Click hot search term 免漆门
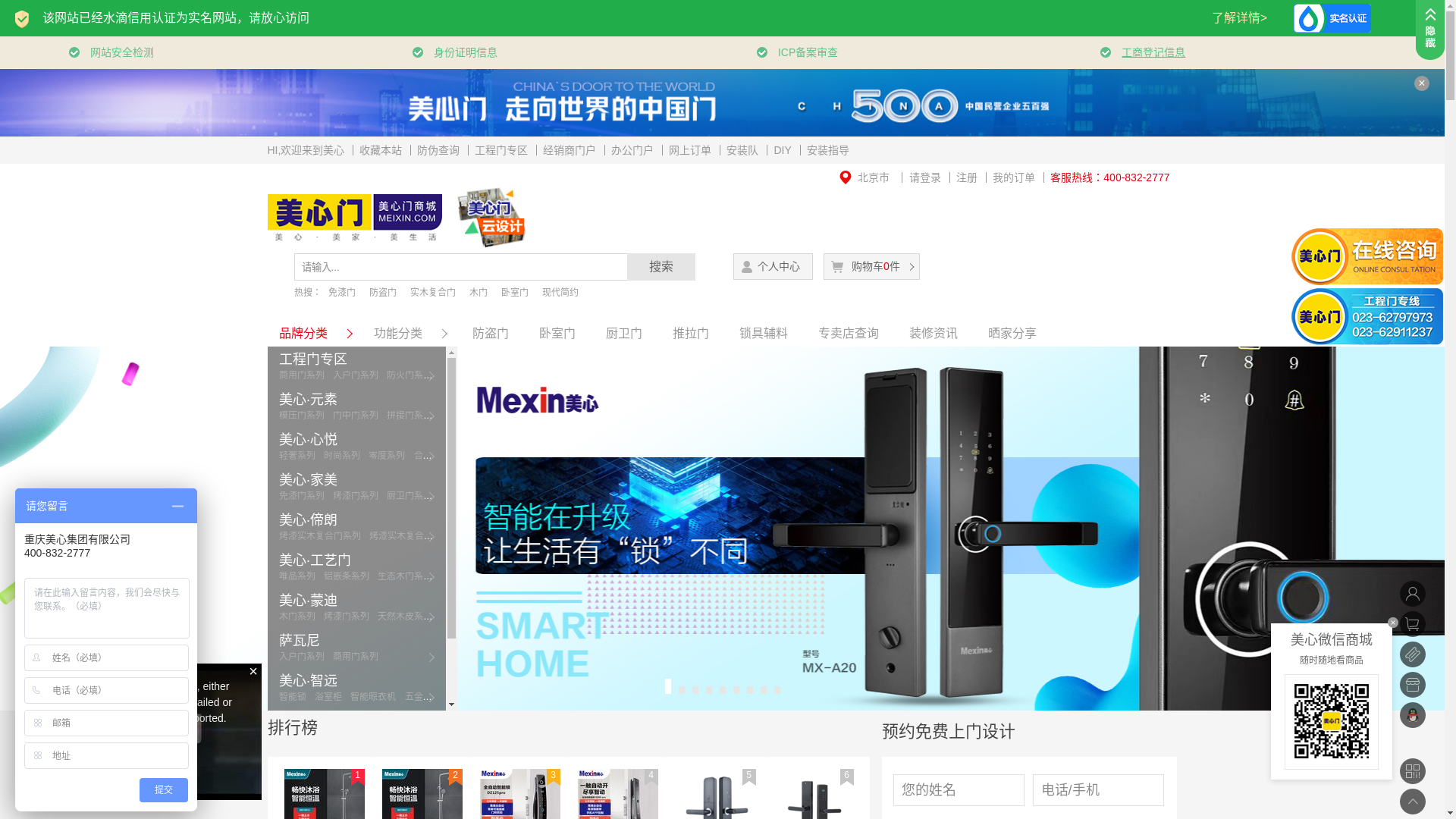The image size is (1456, 819). pos(341,292)
